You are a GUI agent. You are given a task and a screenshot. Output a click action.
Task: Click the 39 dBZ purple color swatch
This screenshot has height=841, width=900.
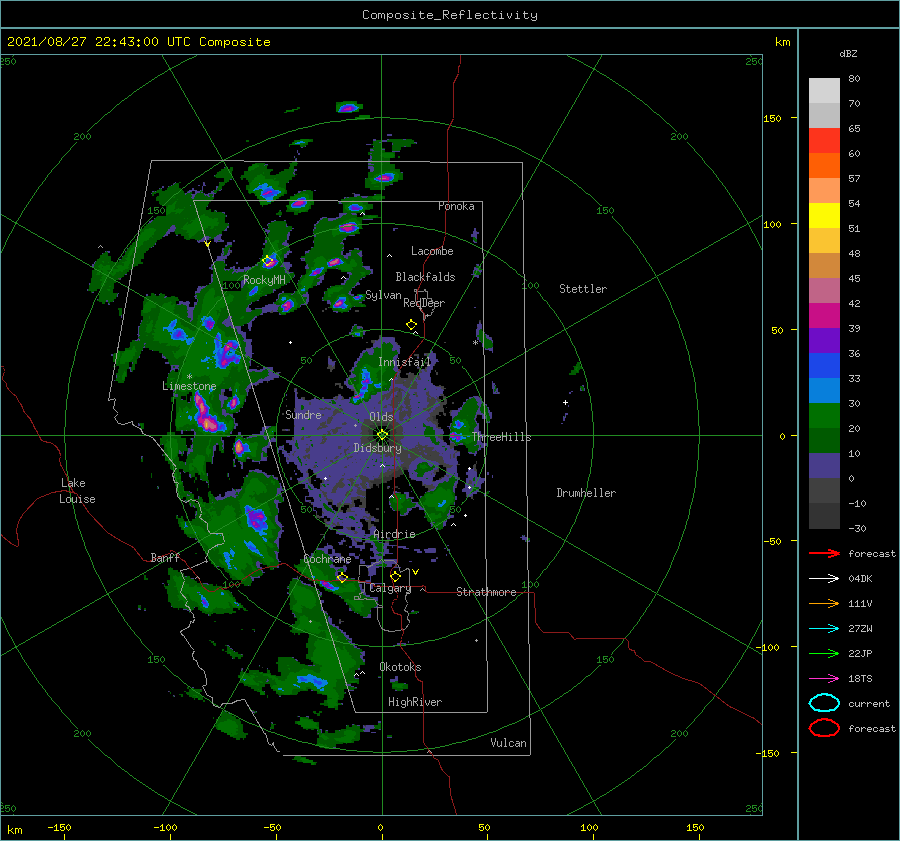tap(824, 340)
